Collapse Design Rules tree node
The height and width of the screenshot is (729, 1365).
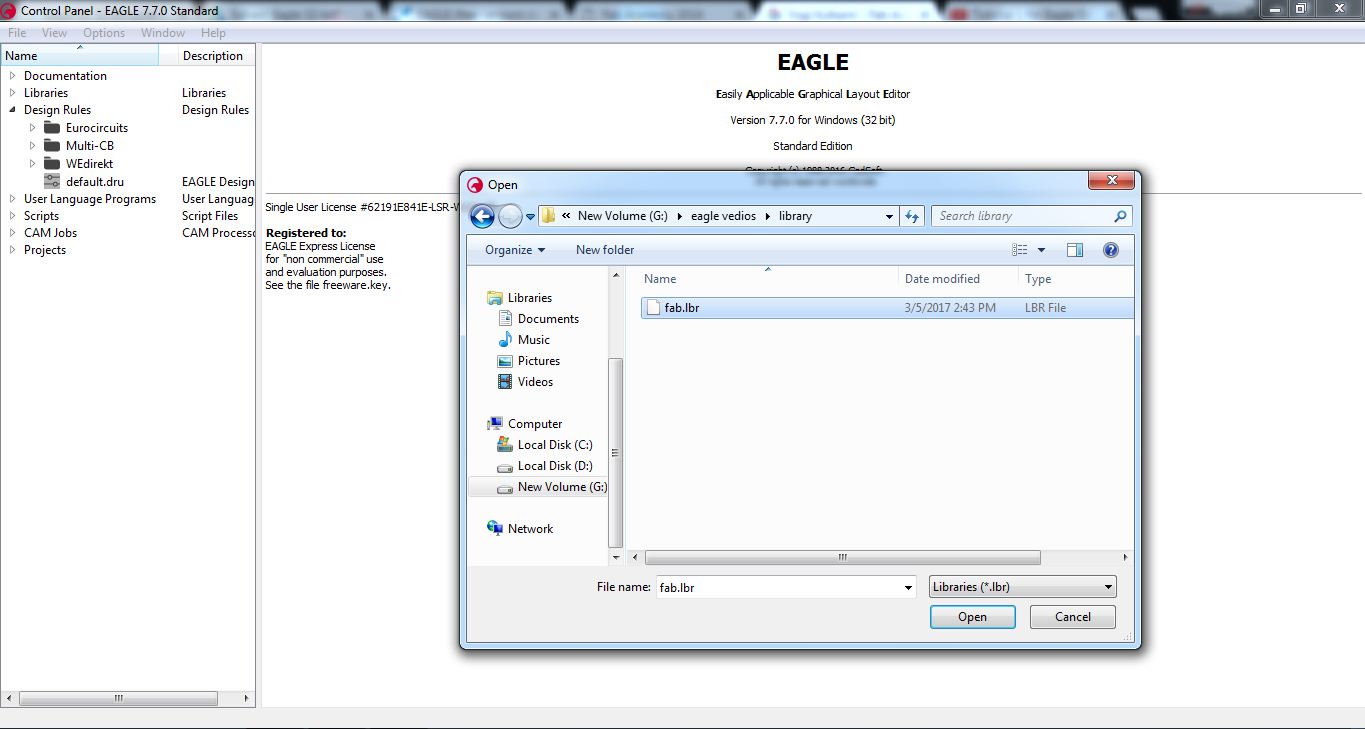coord(12,110)
